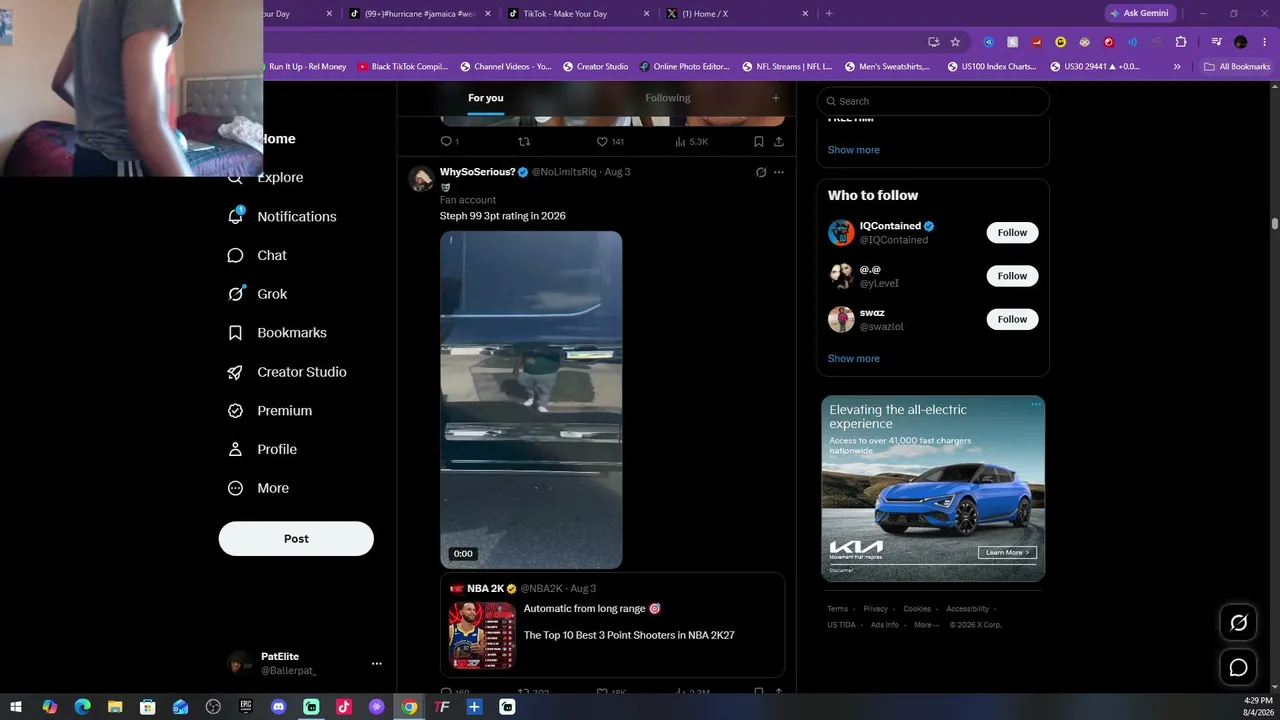Open the Privacy footer link
Image resolution: width=1280 pixels, height=720 pixels.
pyautogui.click(x=876, y=609)
